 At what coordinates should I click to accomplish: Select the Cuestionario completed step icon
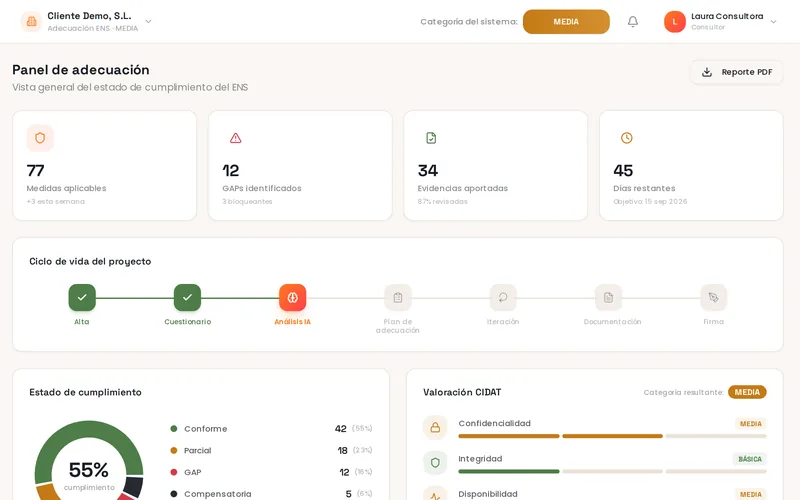187,297
